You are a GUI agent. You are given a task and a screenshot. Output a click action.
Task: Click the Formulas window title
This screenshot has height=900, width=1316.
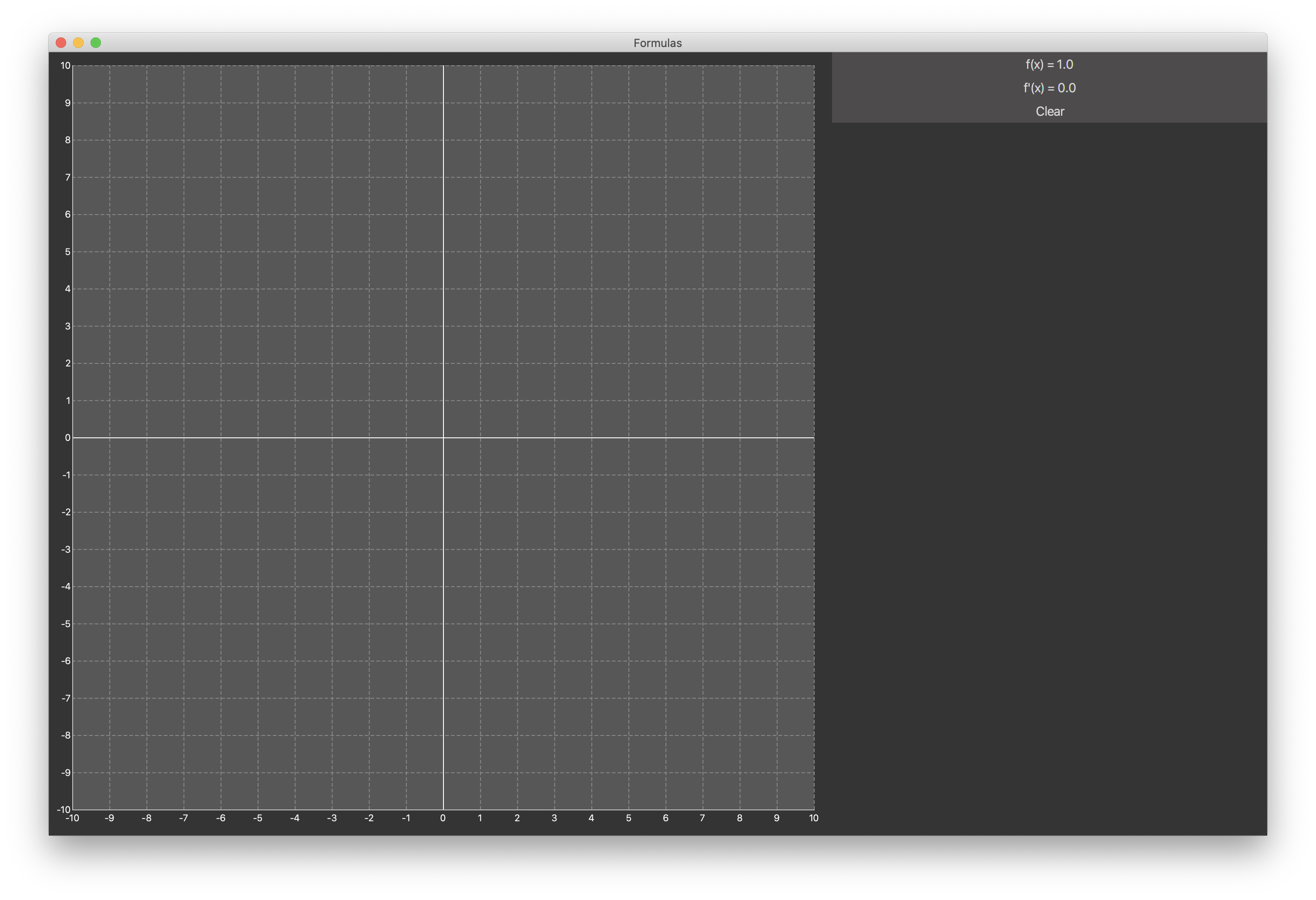click(x=658, y=43)
